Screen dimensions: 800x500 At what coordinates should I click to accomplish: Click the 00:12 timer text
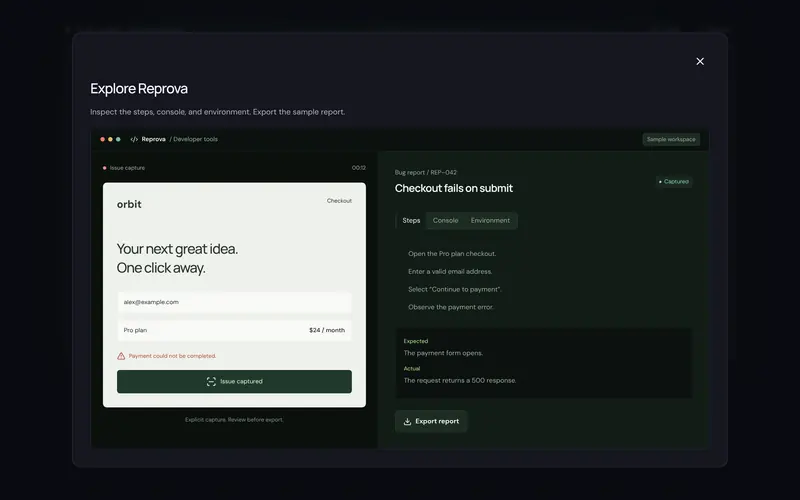pos(359,168)
